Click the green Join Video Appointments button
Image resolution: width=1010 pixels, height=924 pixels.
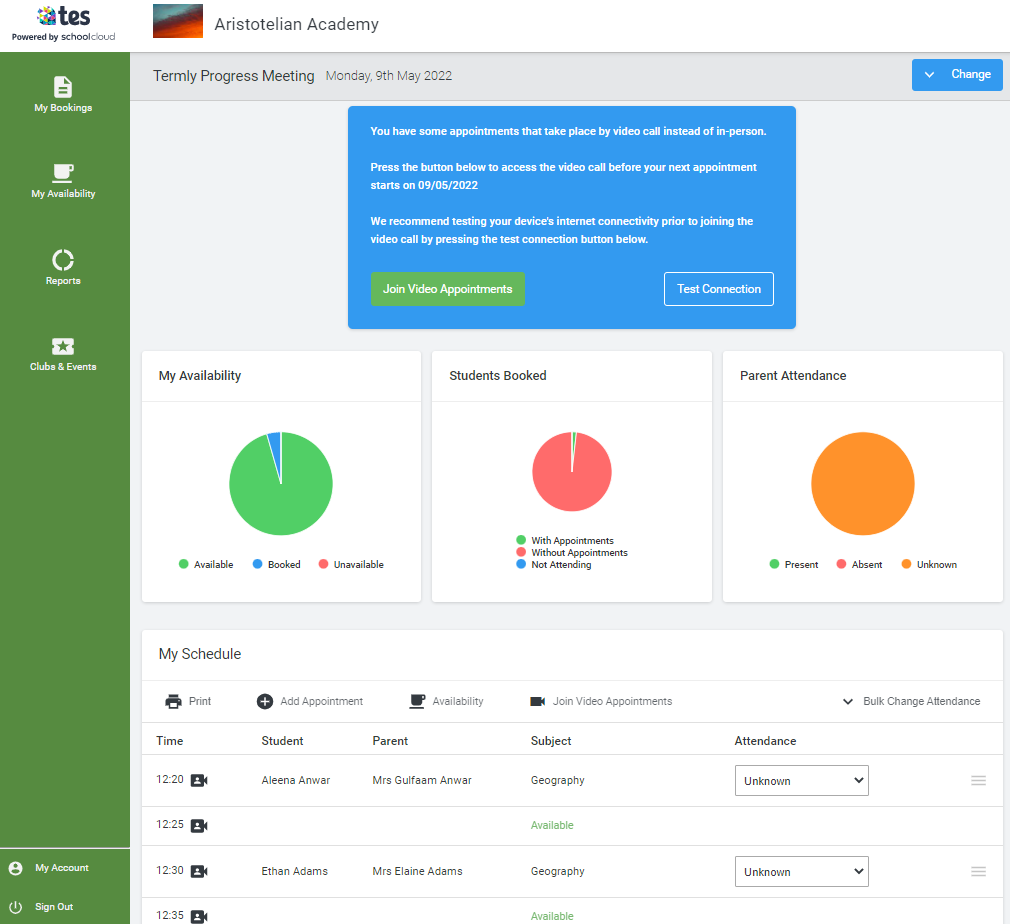[448, 289]
